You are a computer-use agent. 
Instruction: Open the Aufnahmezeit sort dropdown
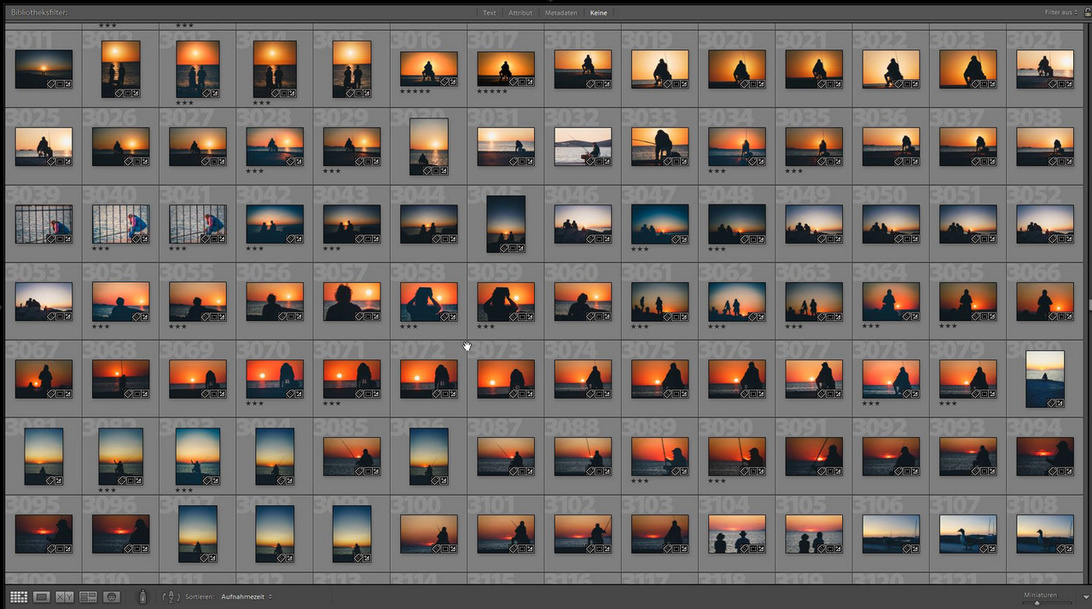(247, 597)
